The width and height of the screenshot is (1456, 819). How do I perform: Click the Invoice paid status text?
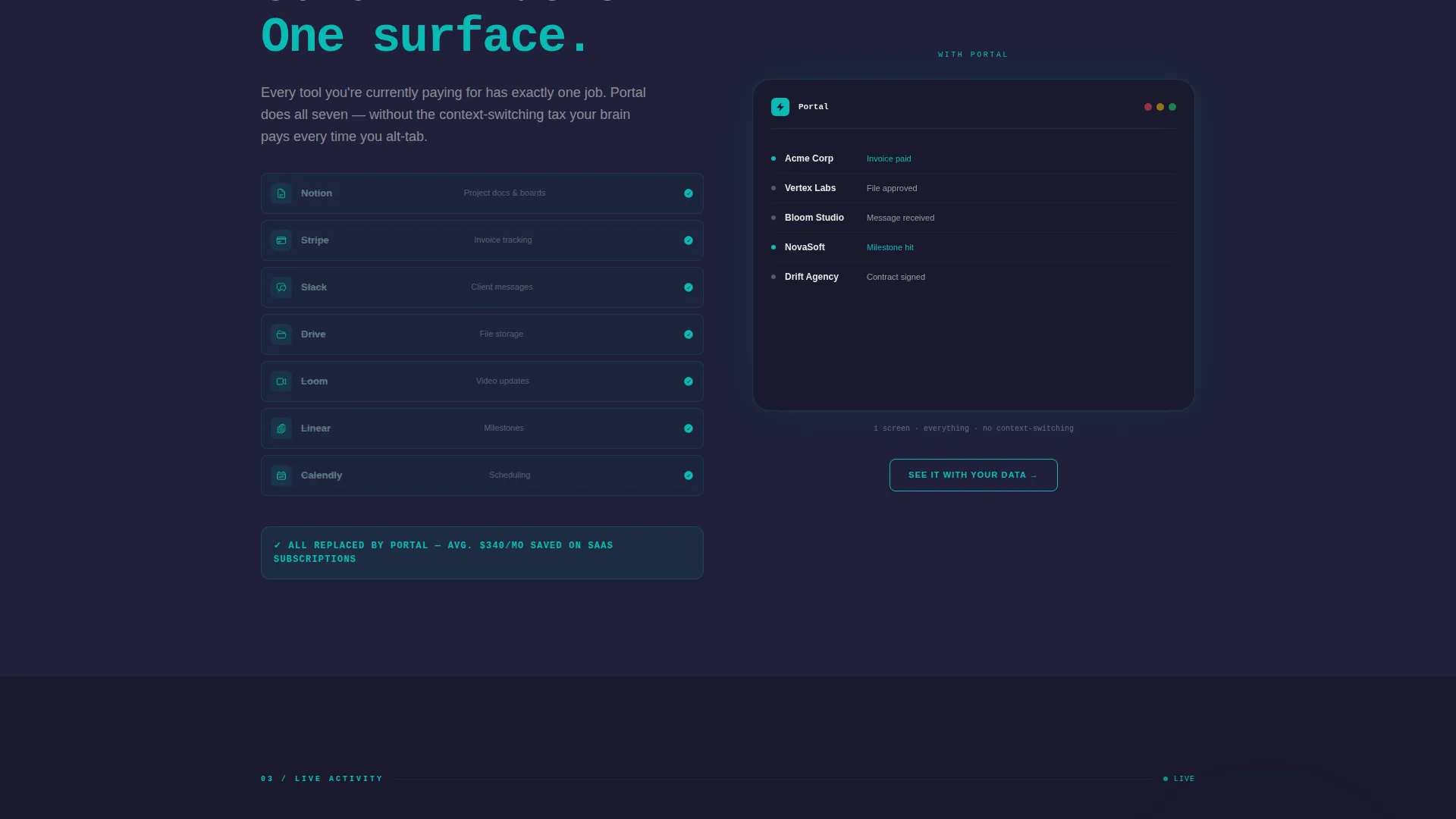[889, 158]
